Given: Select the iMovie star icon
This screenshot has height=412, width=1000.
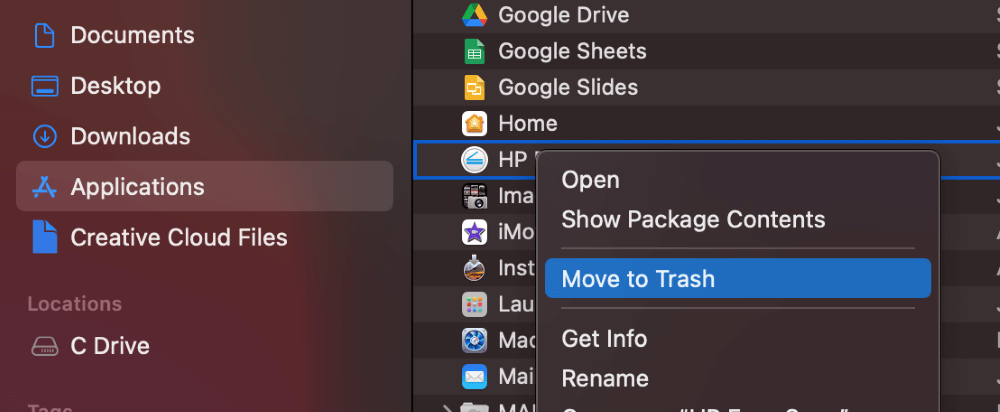Looking at the screenshot, I should (474, 233).
